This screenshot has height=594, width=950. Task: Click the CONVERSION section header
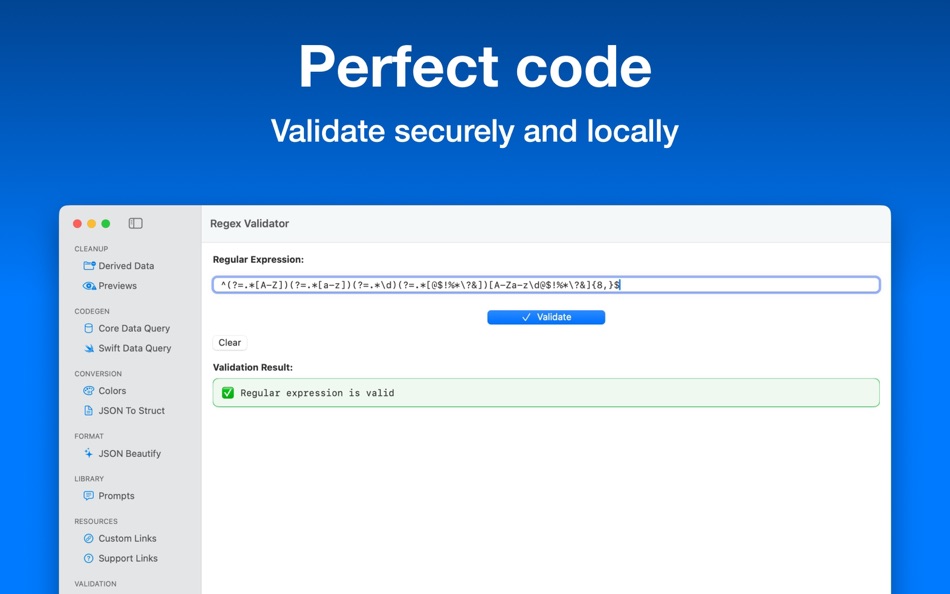point(98,373)
